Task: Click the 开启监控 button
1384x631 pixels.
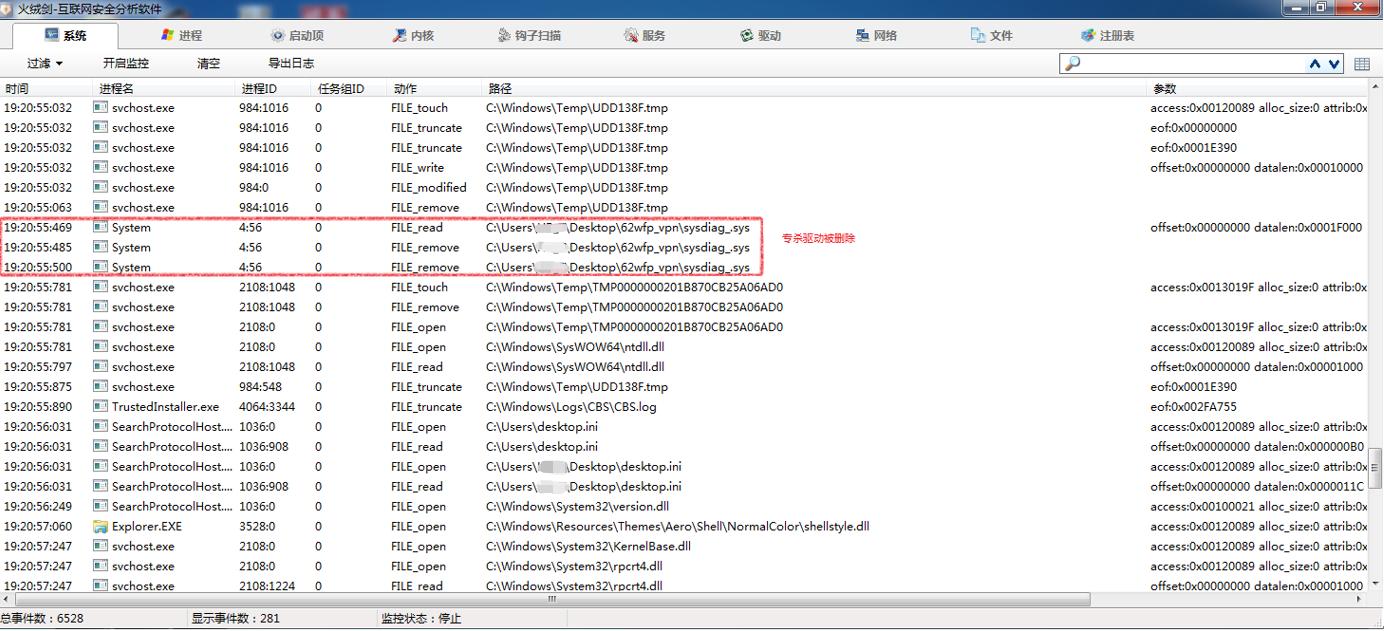Action: point(126,63)
